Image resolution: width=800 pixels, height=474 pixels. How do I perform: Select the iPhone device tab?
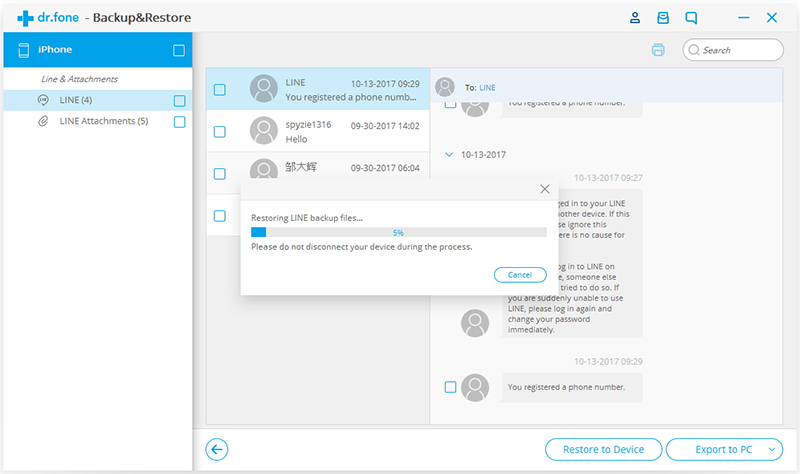98,50
